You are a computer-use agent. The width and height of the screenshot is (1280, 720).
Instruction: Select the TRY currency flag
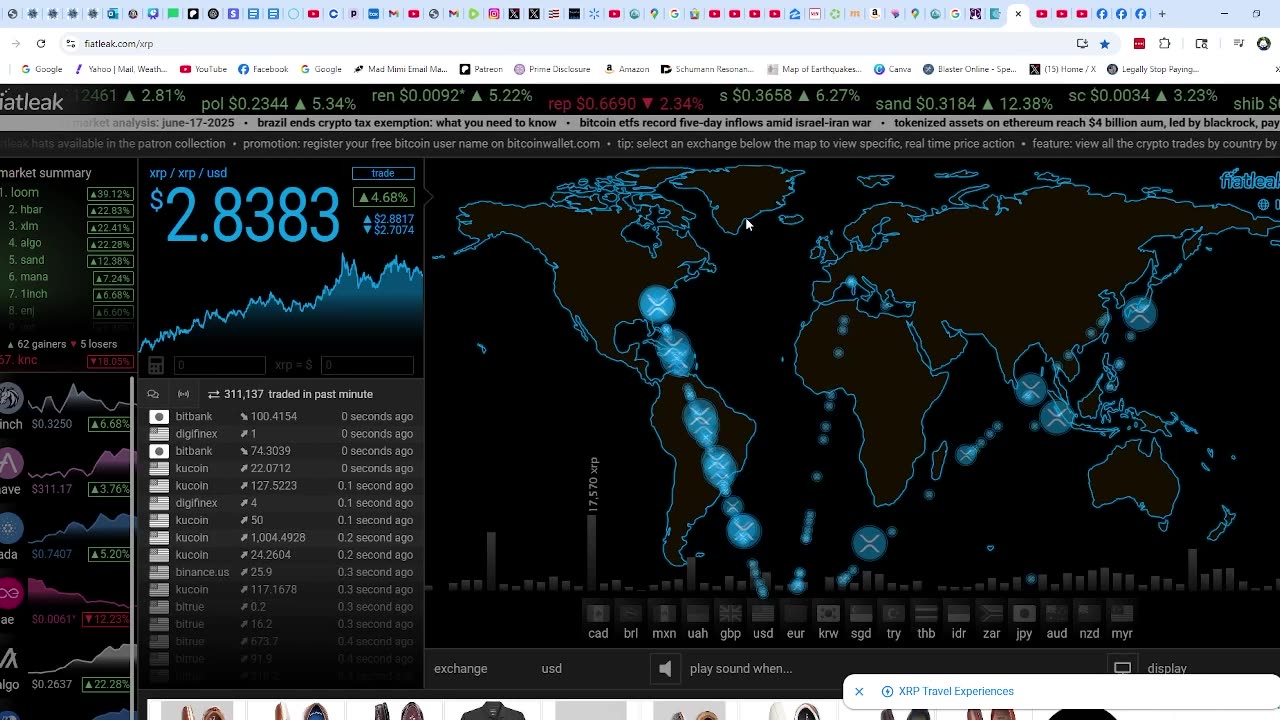(x=894, y=614)
